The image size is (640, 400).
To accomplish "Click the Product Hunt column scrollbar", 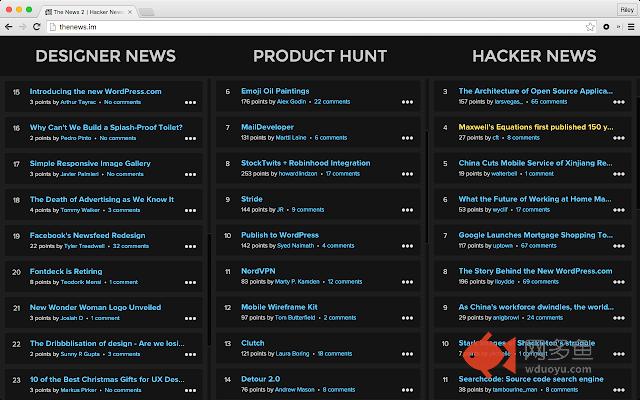I will point(426,187).
